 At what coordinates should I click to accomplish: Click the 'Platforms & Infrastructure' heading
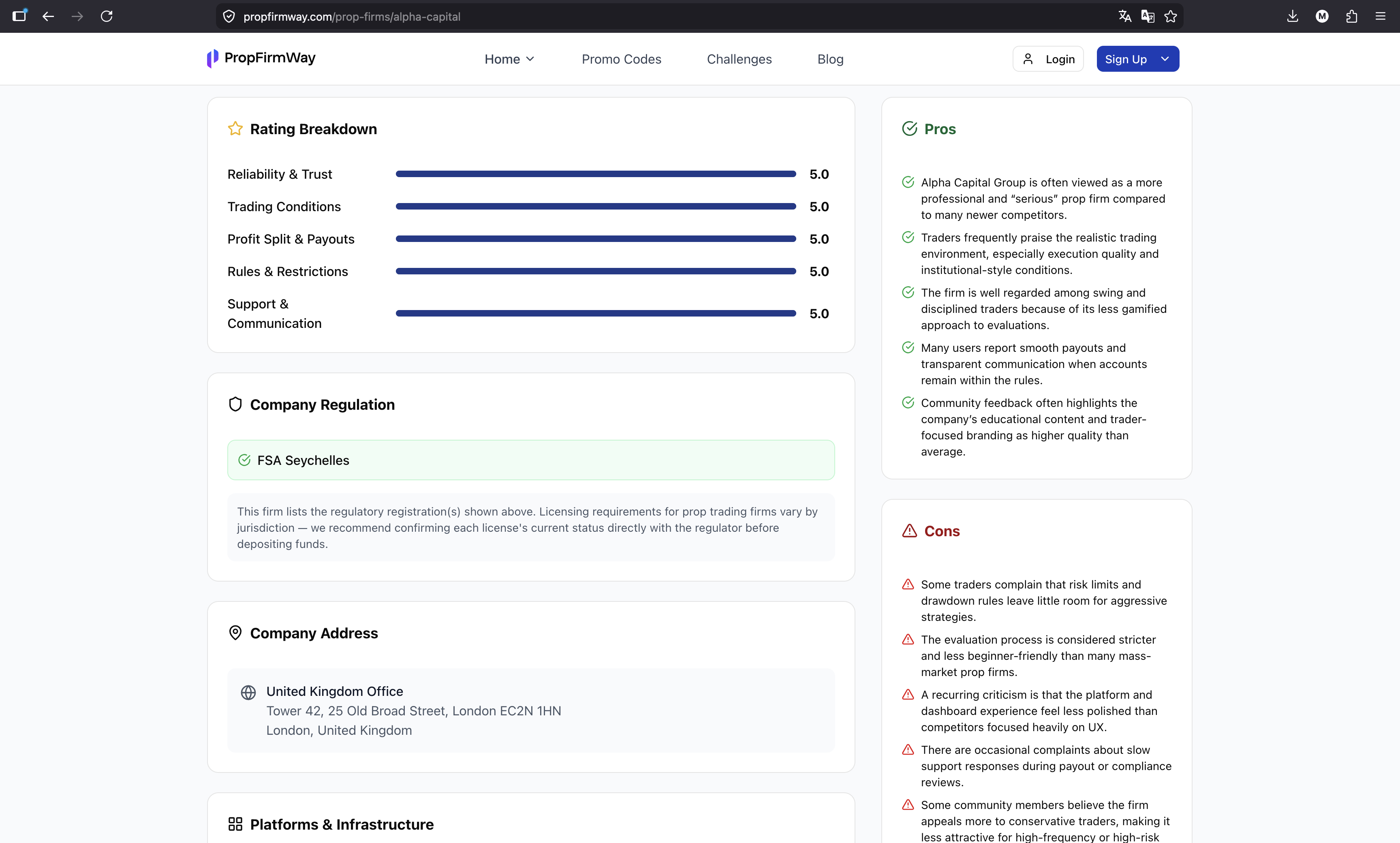342,824
